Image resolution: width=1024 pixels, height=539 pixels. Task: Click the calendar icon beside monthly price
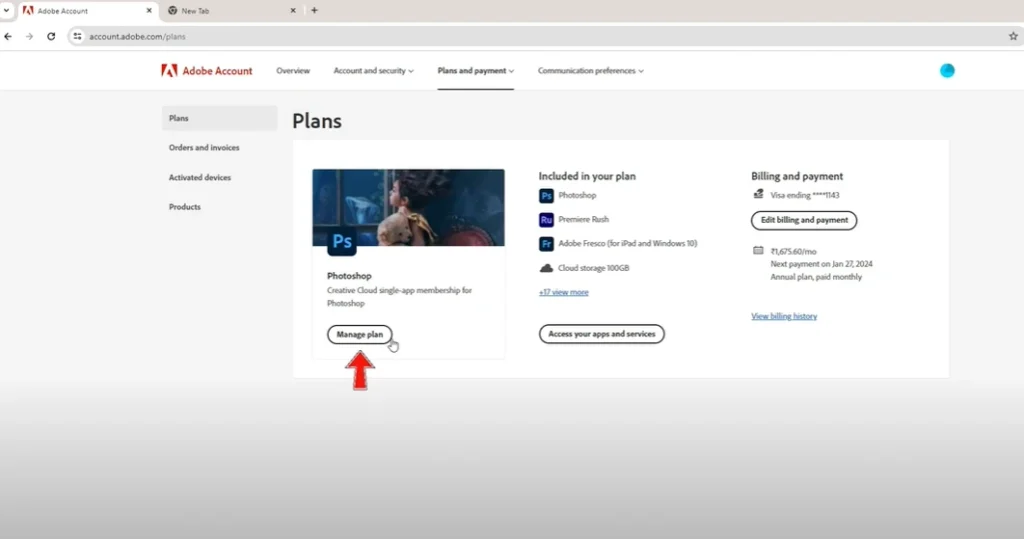[758, 250]
